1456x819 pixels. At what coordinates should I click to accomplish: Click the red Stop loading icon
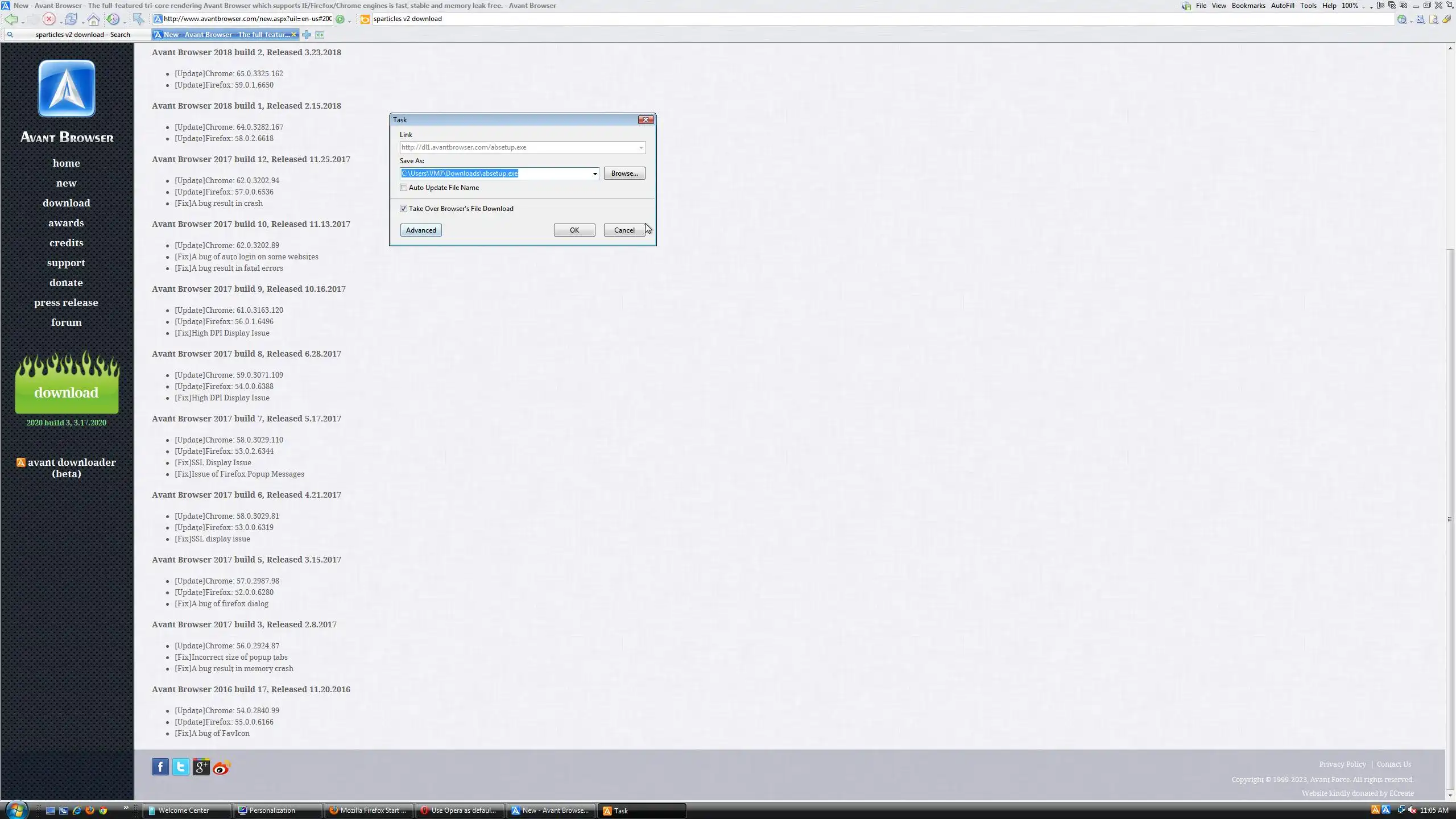coord(49,19)
